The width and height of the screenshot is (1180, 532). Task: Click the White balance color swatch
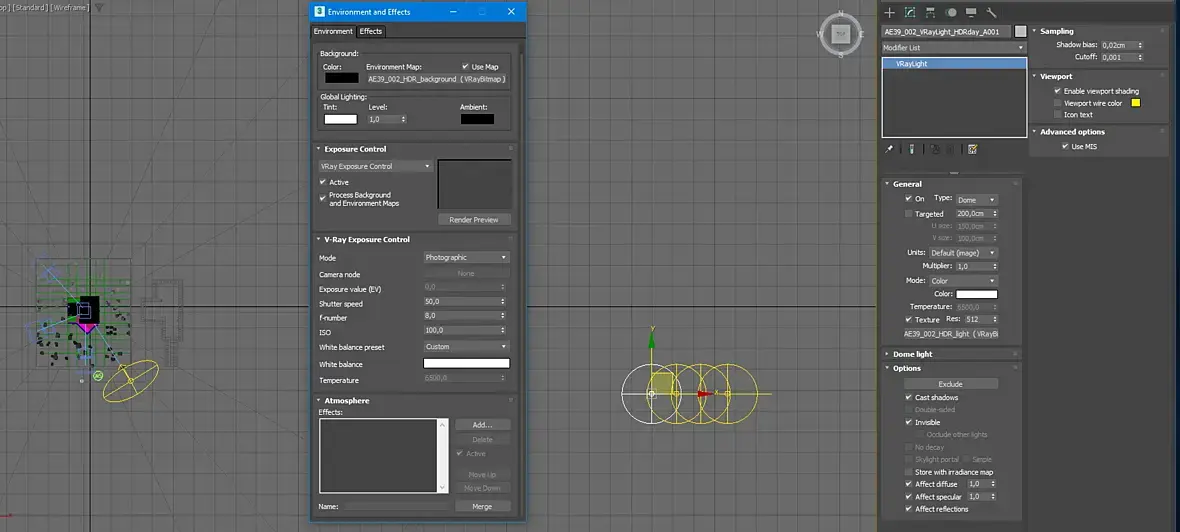coord(467,363)
